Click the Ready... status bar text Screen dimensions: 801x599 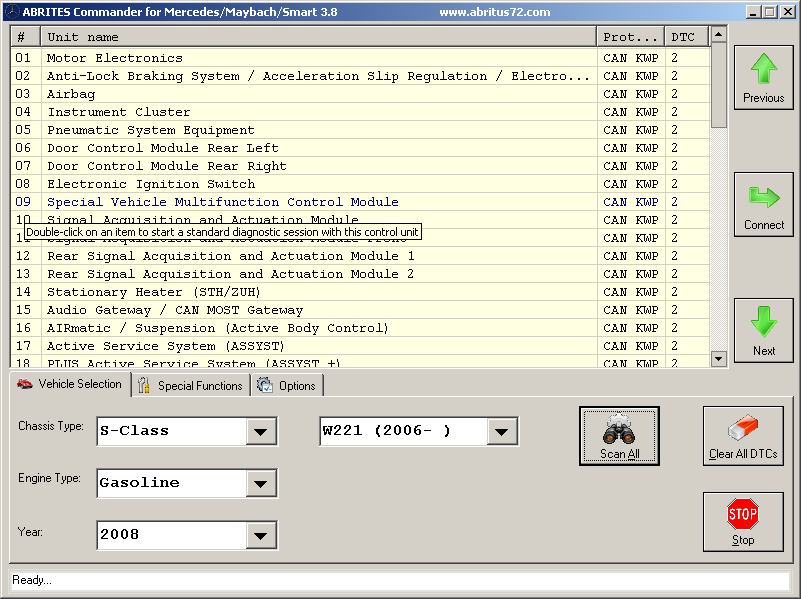(32, 580)
